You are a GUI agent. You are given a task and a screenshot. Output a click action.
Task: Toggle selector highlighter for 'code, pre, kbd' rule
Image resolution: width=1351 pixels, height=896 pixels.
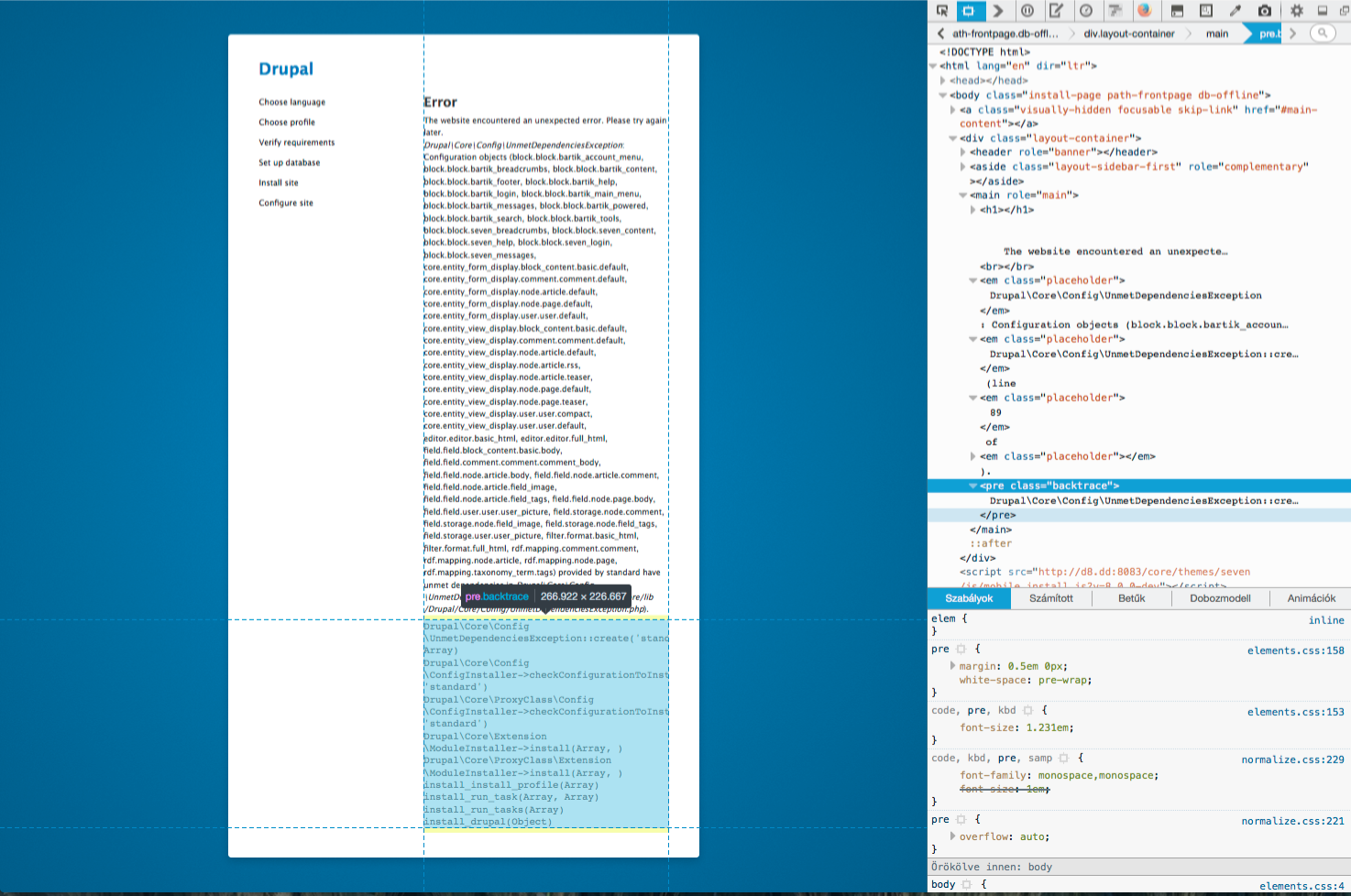1028,711
